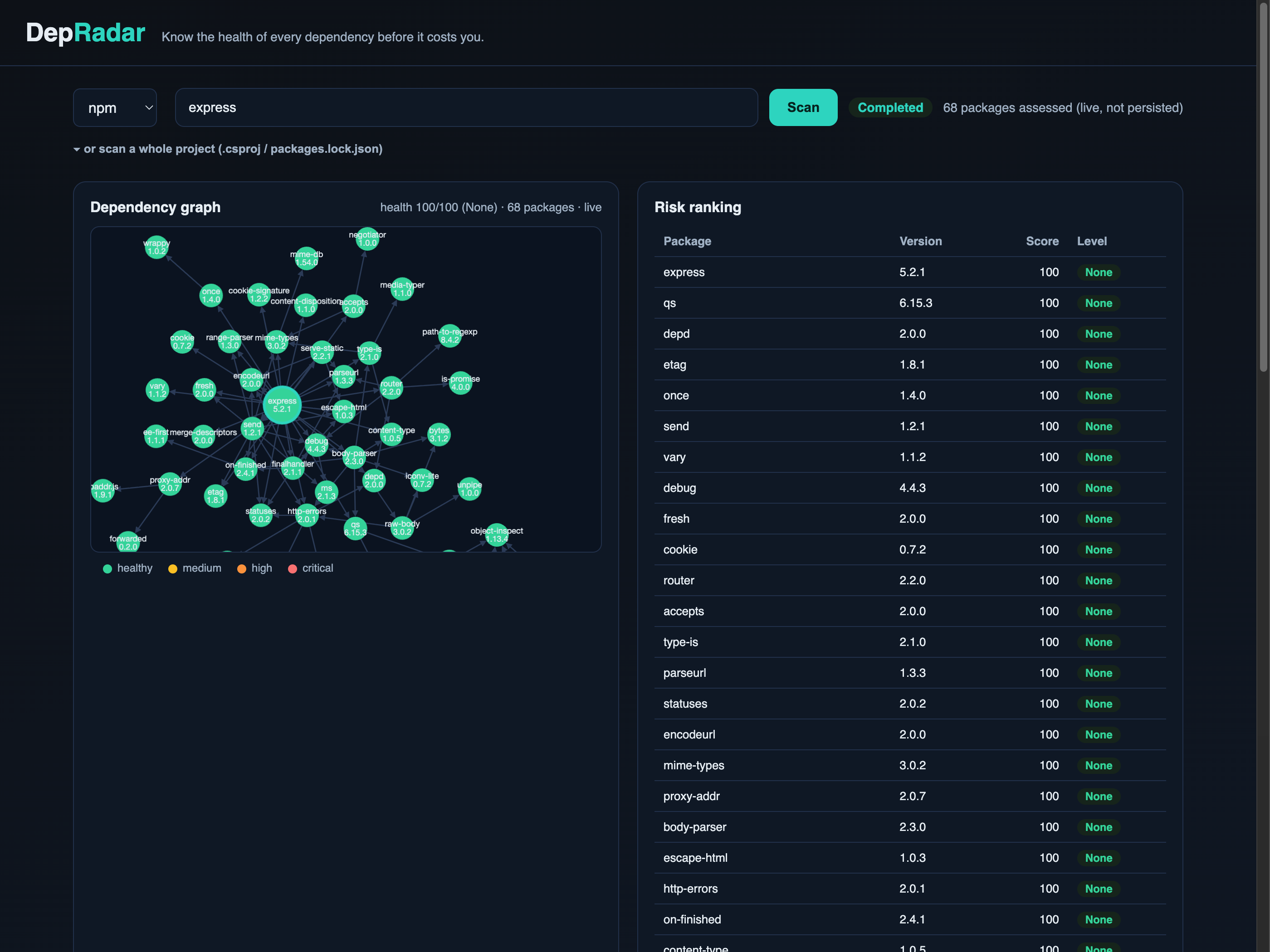The height and width of the screenshot is (952, 1270).
Task: Select the type-is 2.1.0 graph node
Action: [x=369, y=353]
